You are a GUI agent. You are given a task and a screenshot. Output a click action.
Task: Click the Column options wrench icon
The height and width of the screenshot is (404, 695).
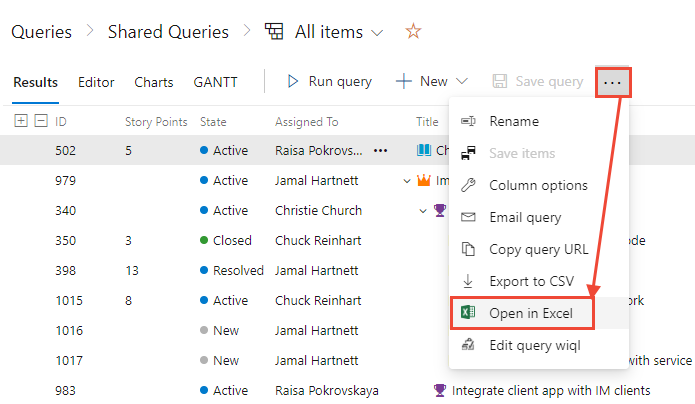[x=467, y=186]
